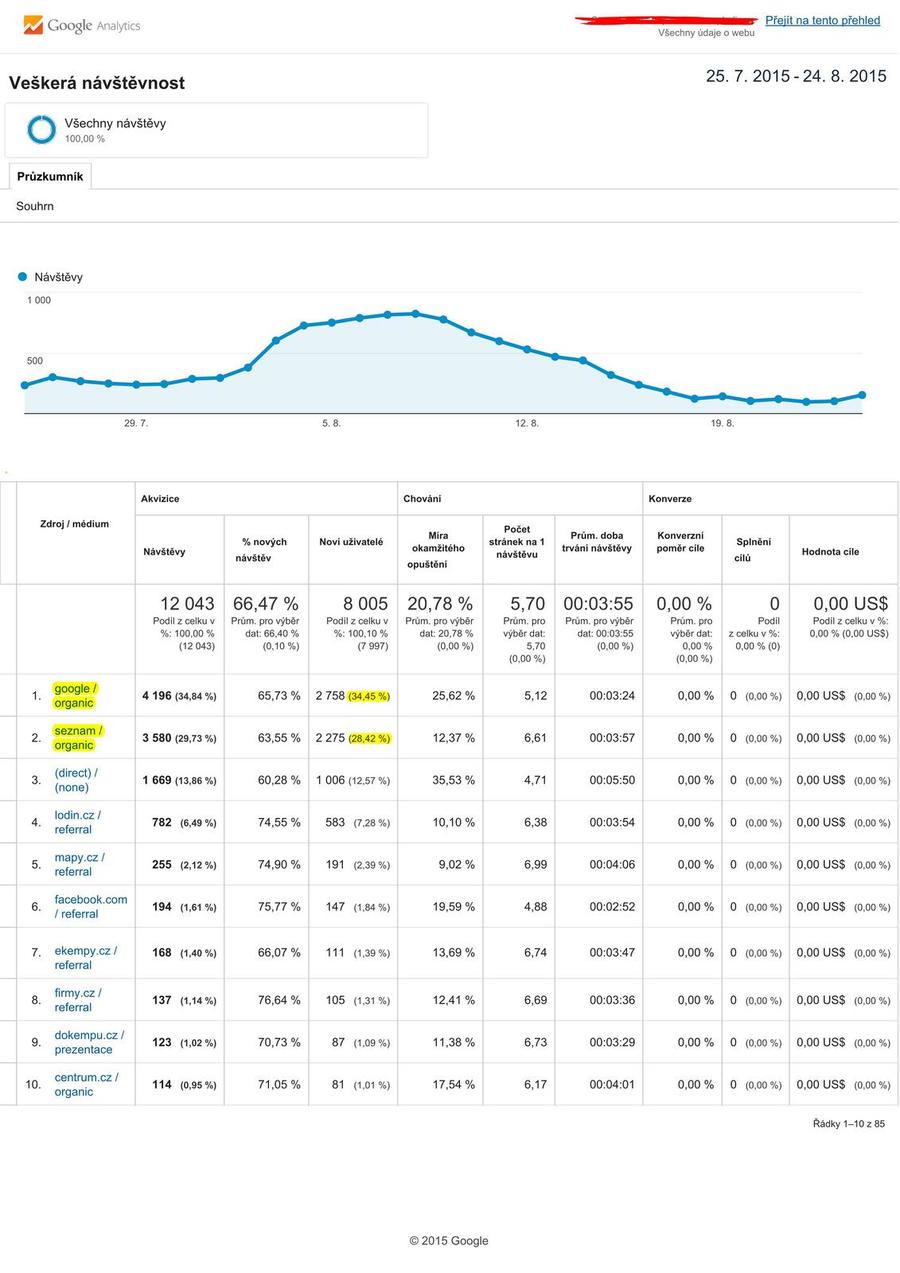The height and width of the screenshot is (1273, 900).
Task: Click the date range 25. 7. 2015 - 24. 8. 2015
Action: point(796,76)
